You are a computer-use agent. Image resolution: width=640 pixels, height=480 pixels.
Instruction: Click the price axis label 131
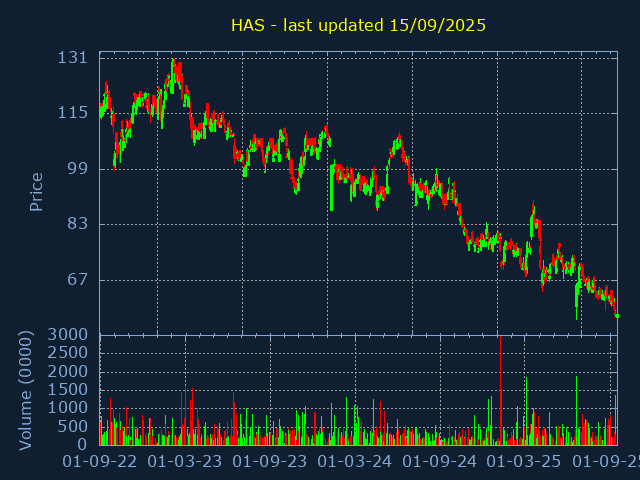[x=73, y=58]
